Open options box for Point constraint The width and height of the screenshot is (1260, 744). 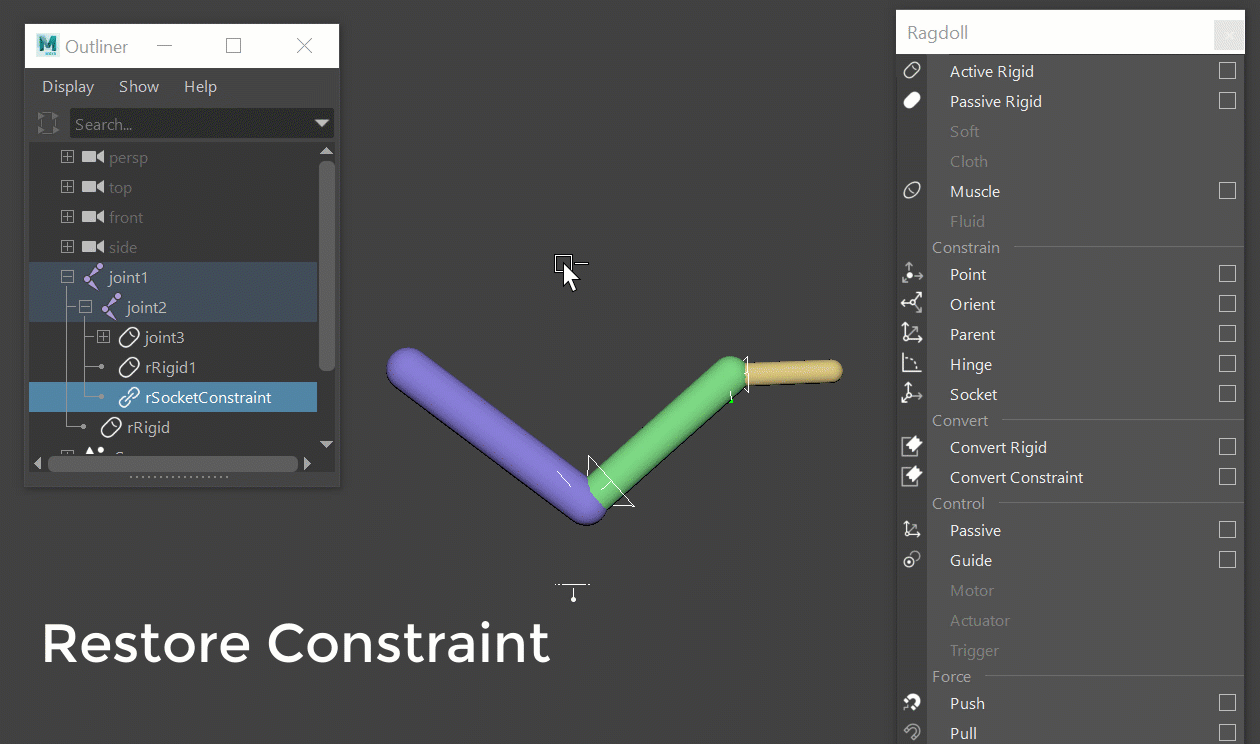coord(1227,274)
